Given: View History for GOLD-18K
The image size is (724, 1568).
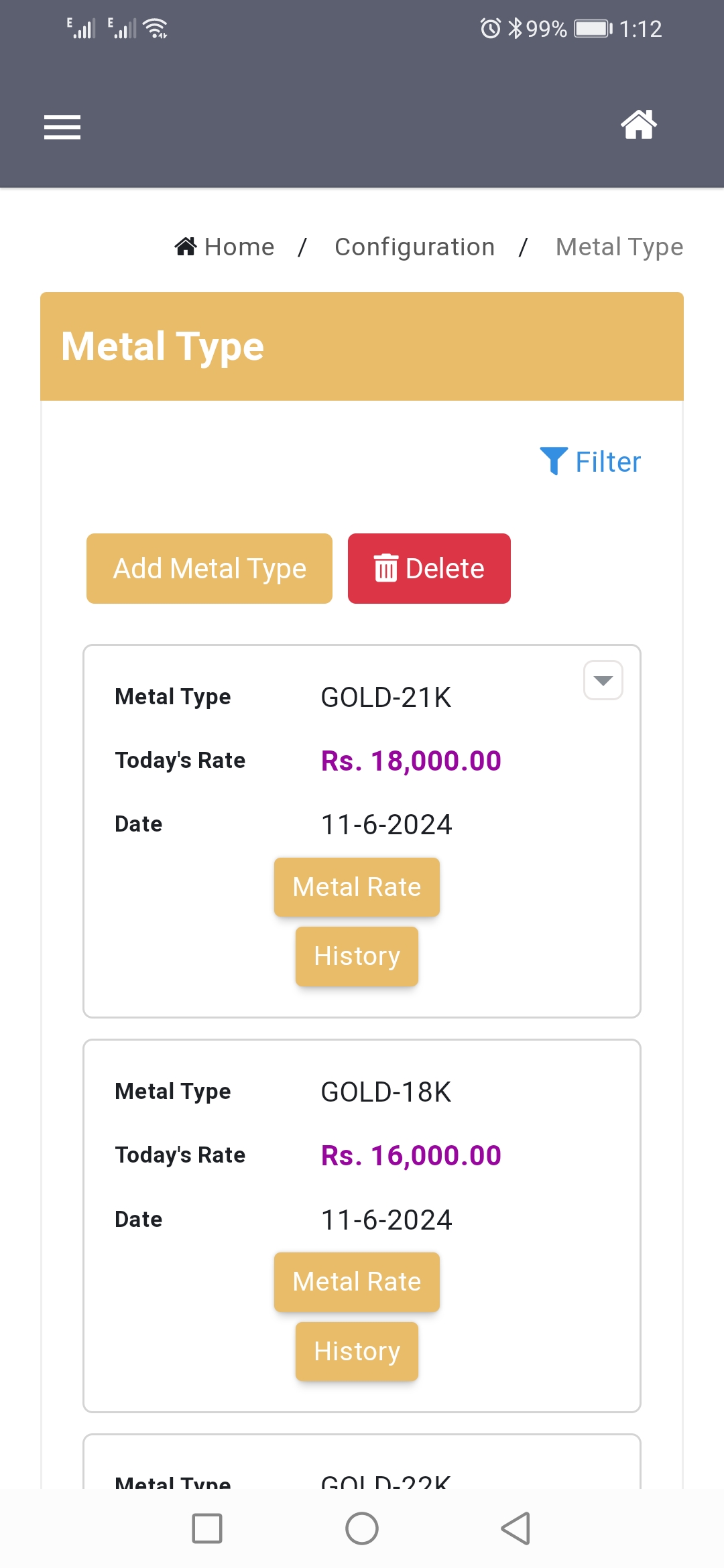Looking at the screenshot, I should click(357, 1352).
